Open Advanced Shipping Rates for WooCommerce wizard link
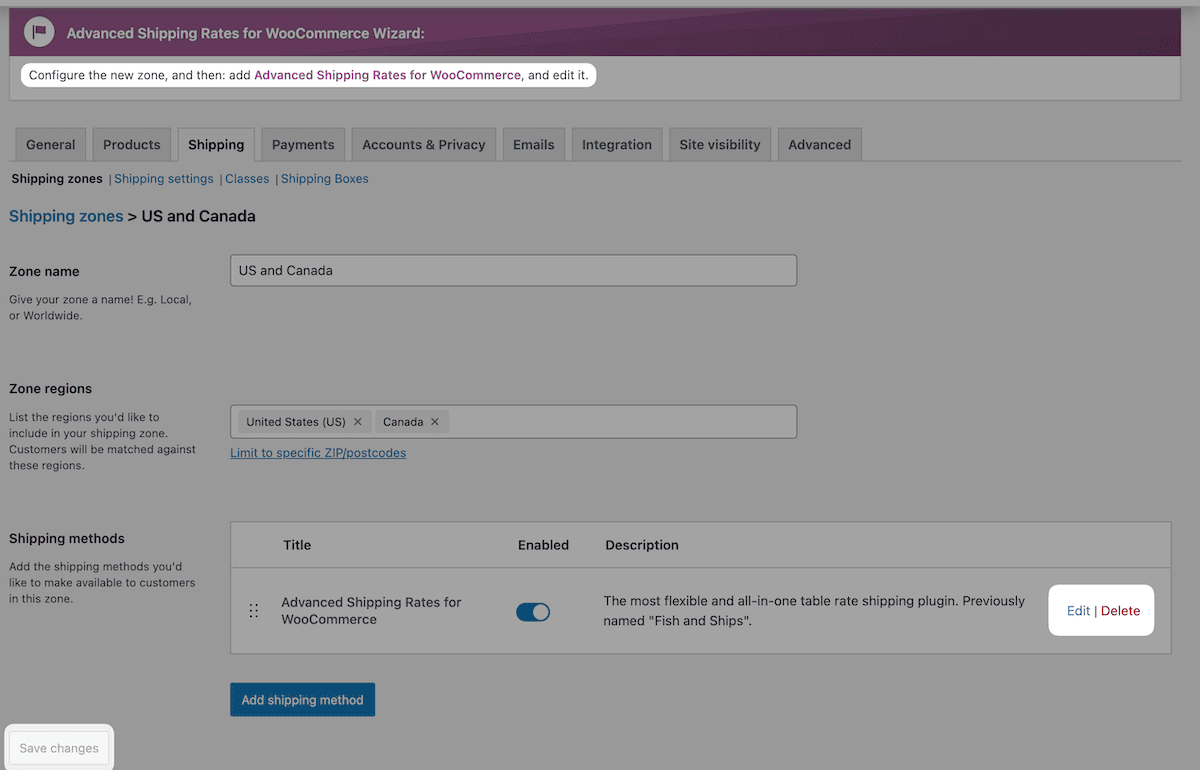The height and width of the screenshot is (770, 1200). (x=388, y=75)
